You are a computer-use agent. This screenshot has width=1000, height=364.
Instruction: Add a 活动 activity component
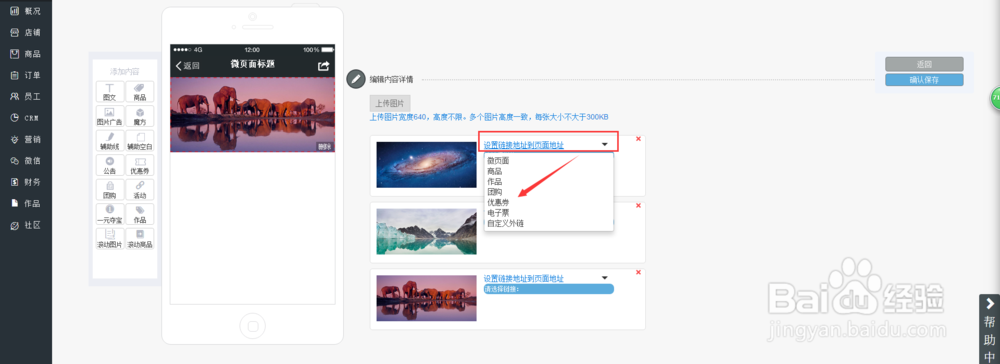point(140,190)
